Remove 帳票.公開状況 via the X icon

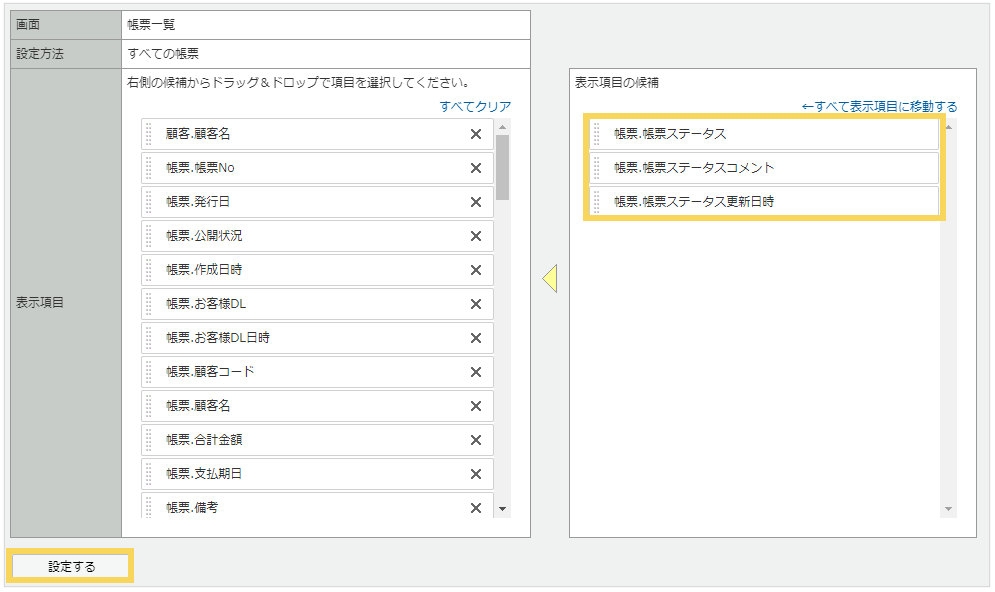click(476, 236)
